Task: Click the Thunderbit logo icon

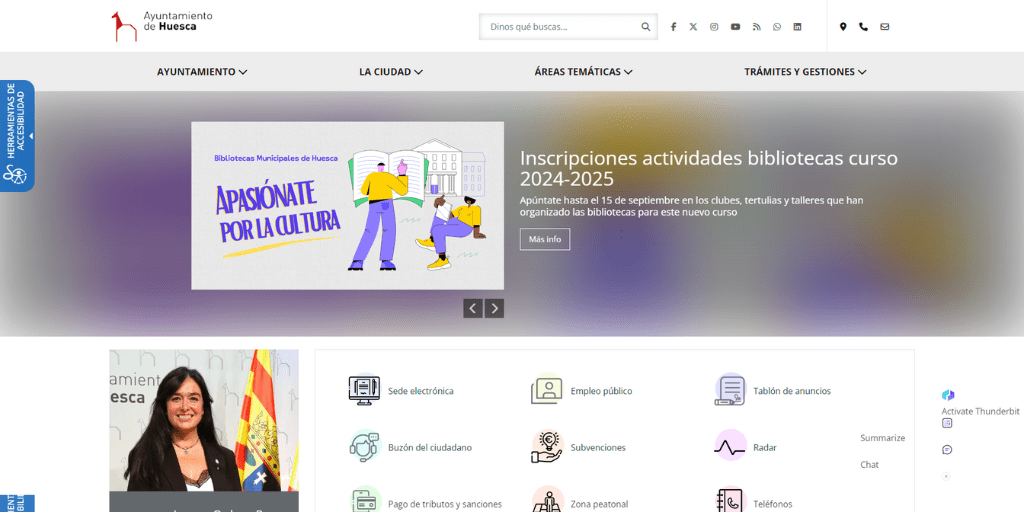Action: pos(948,395)
